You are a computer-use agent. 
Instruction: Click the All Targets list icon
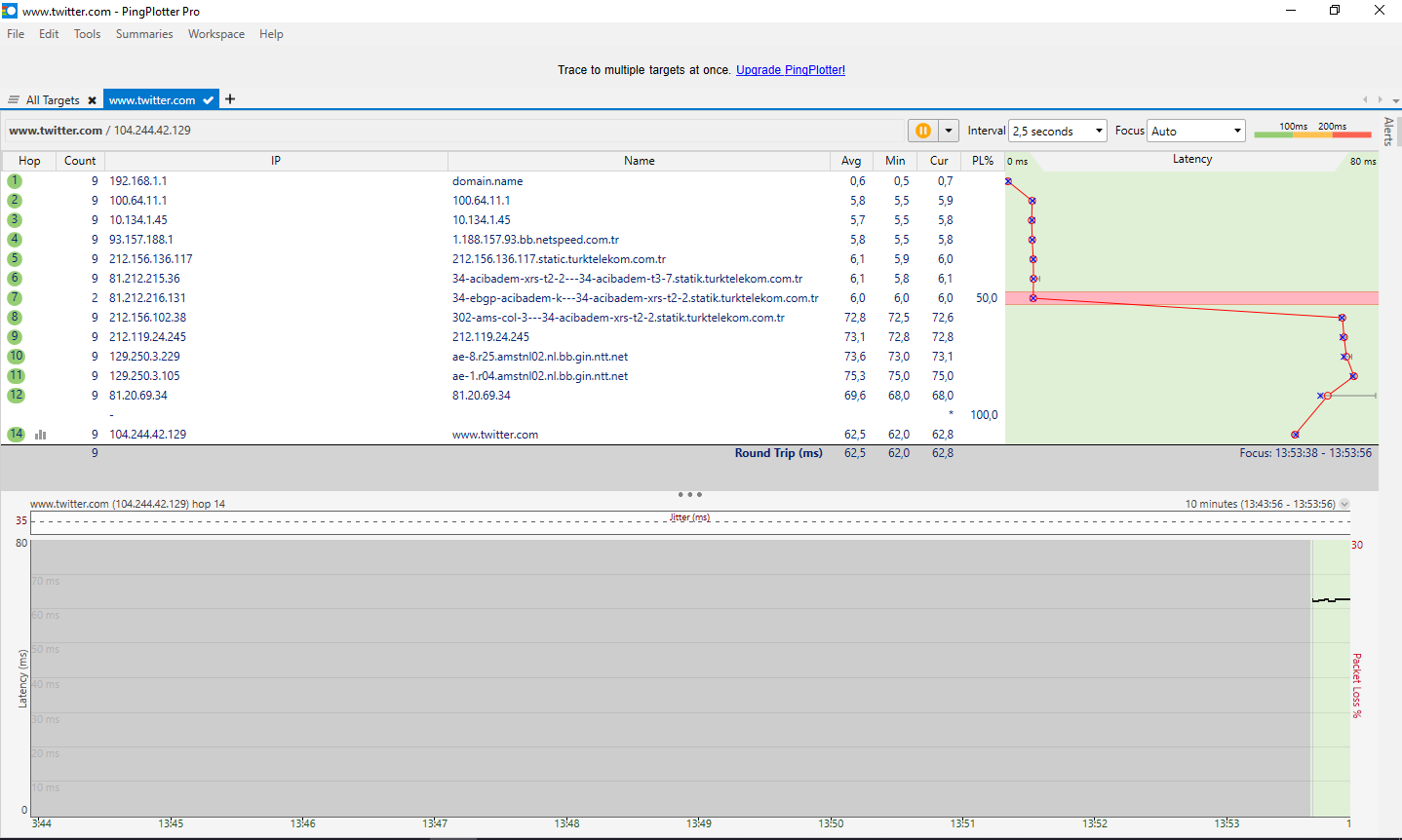14,100
